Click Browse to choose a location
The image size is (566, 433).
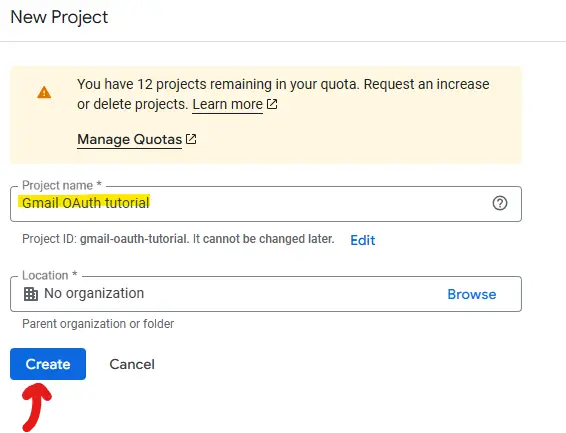click(472, 294)
